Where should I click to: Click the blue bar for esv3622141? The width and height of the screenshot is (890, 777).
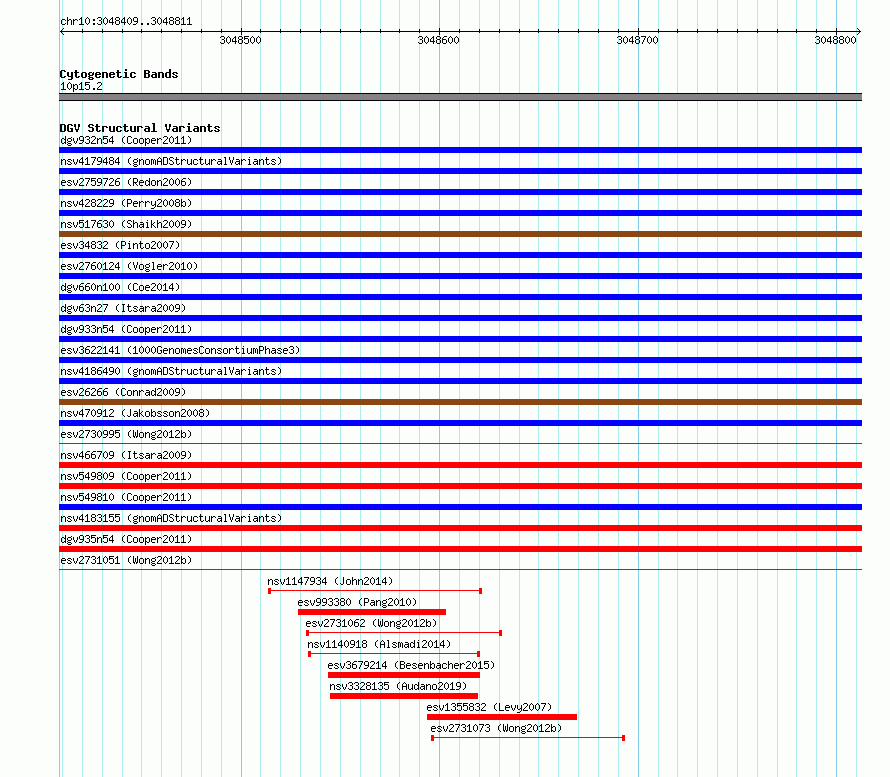click(x=460, y=360)
